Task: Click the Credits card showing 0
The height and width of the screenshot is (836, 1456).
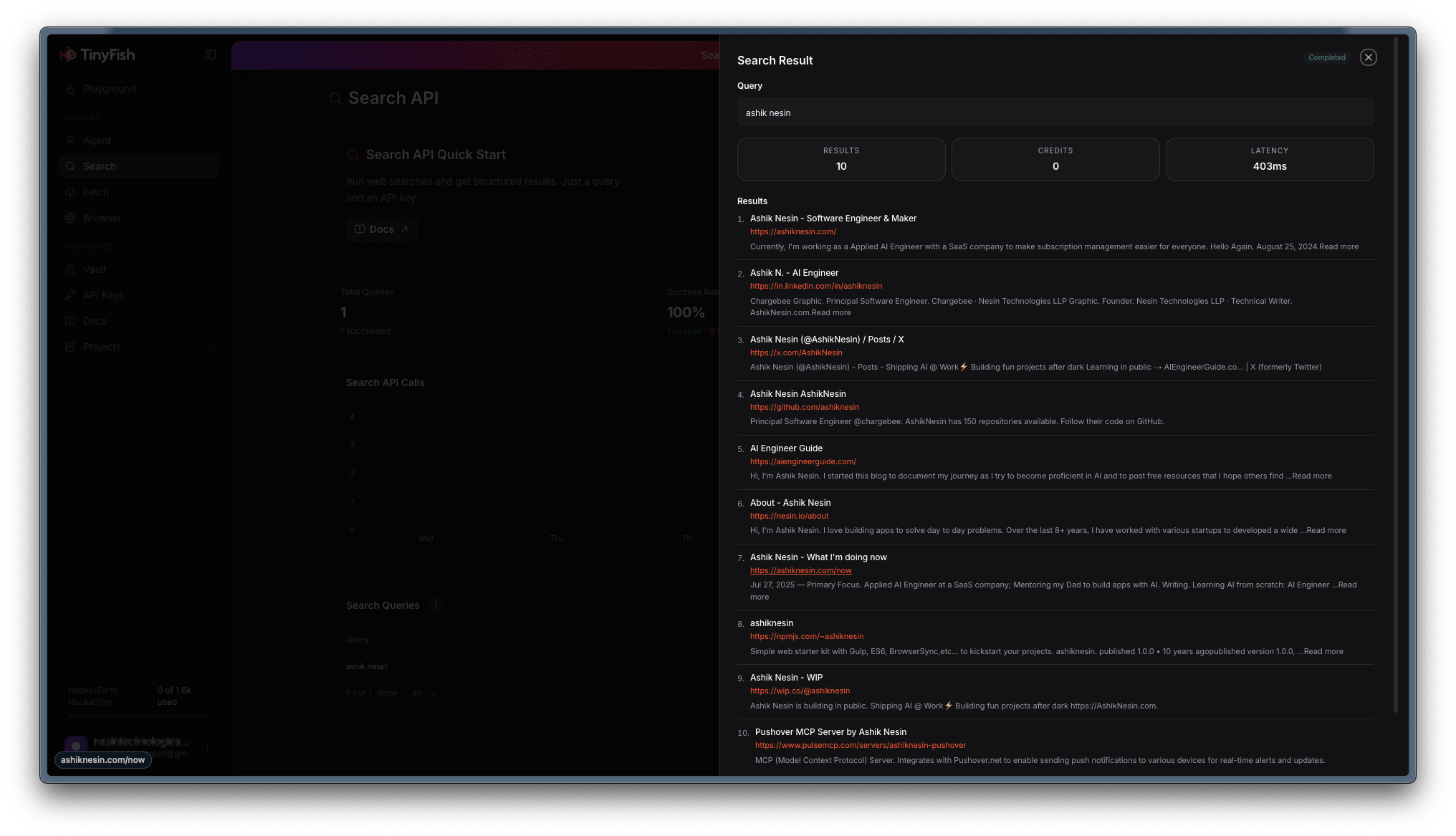Action: [x=1055, y=159]
